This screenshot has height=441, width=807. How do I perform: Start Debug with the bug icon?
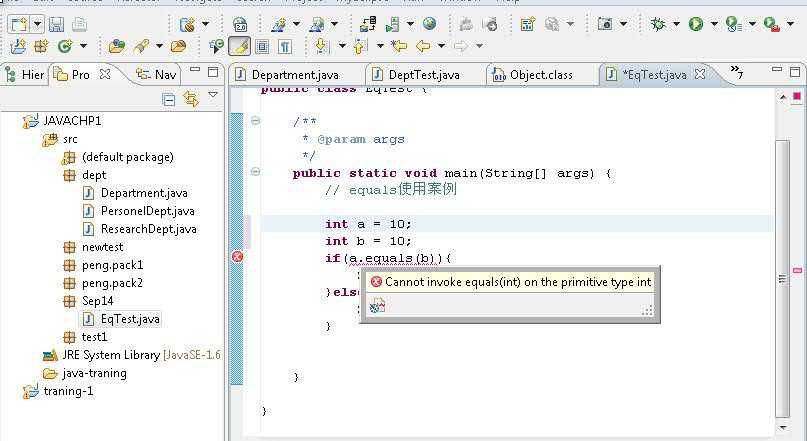pyautogui.click(x=657, y=24)
